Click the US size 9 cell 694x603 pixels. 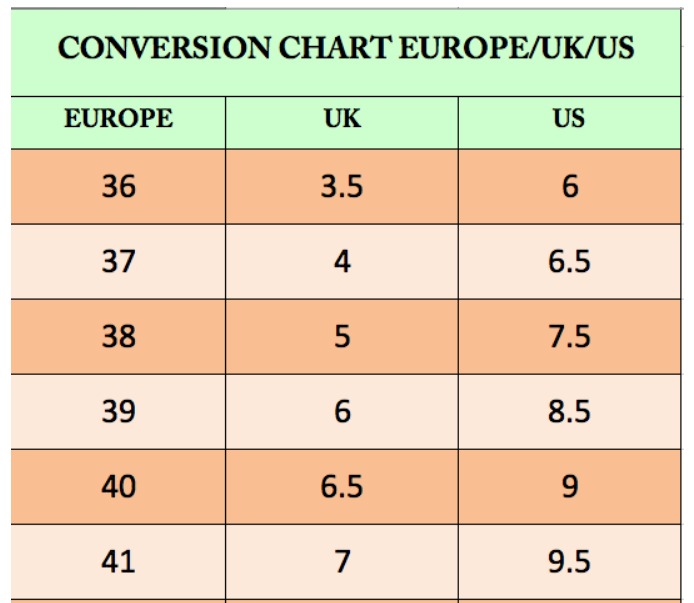click(x=569, y=487)
